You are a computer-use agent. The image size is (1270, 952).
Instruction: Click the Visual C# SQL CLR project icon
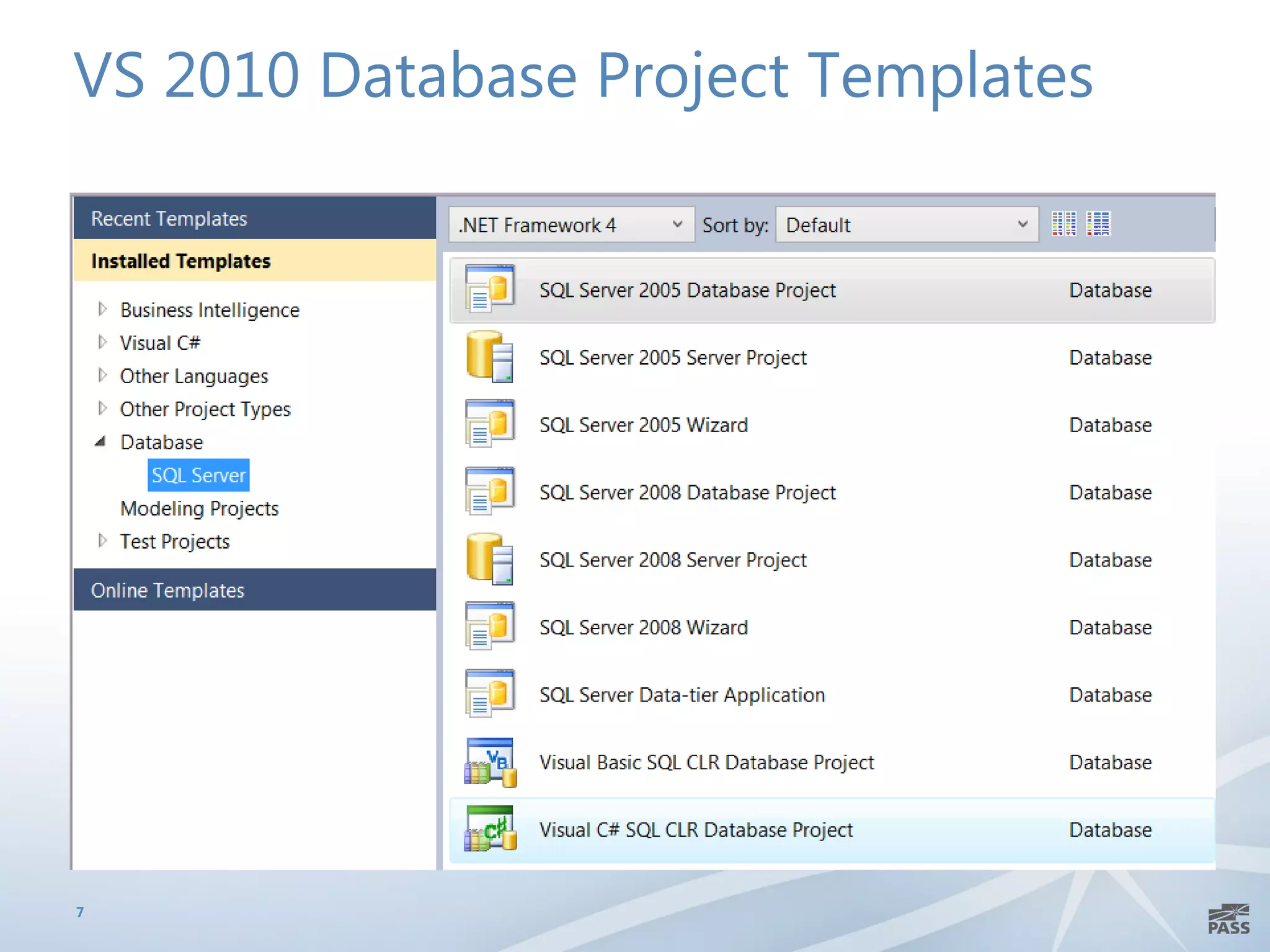click(491, 829)
